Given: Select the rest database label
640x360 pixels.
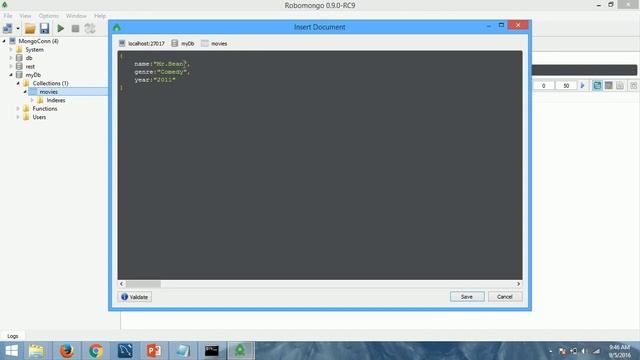Looking at the screenshot, I should (30, 66).
